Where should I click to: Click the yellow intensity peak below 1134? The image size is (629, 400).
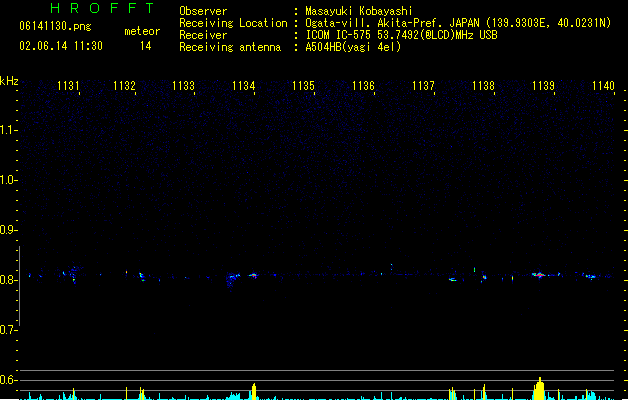click(x=254, y=392)
